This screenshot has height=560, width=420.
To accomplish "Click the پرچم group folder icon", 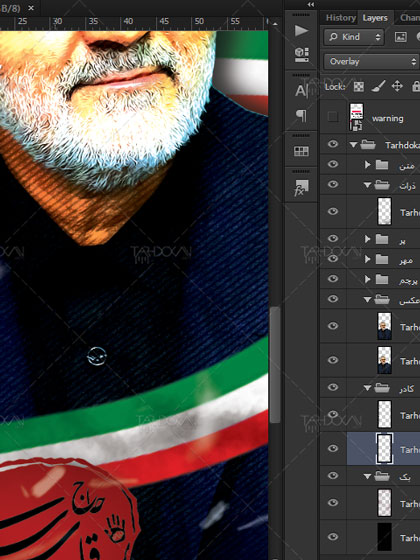I will pyautogui.click(x=382, y=279).
